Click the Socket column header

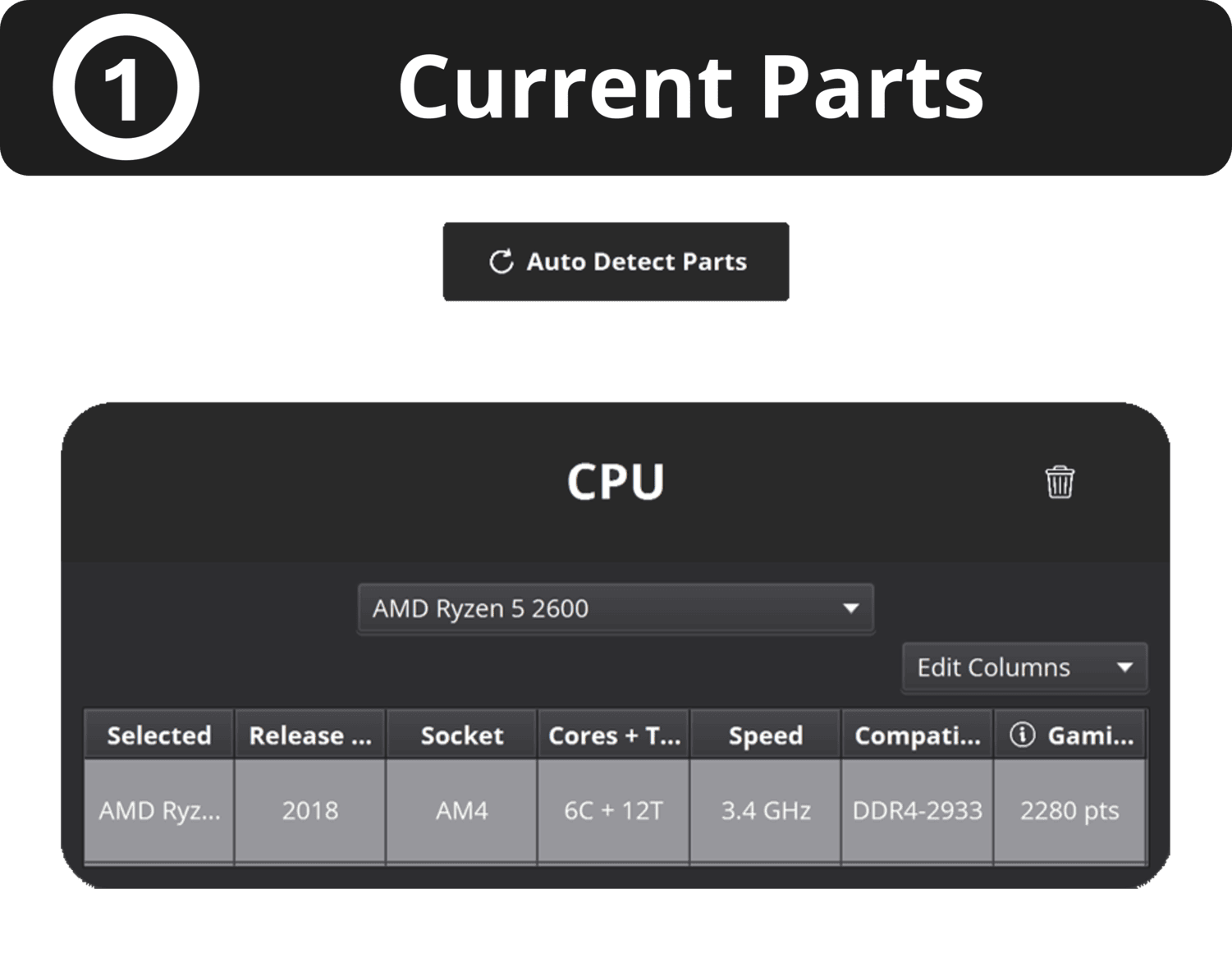[462, 735]
